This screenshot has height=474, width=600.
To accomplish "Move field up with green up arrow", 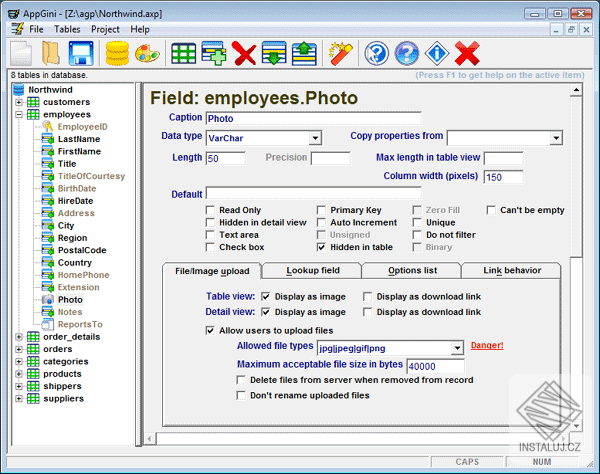I will [304, 53].
